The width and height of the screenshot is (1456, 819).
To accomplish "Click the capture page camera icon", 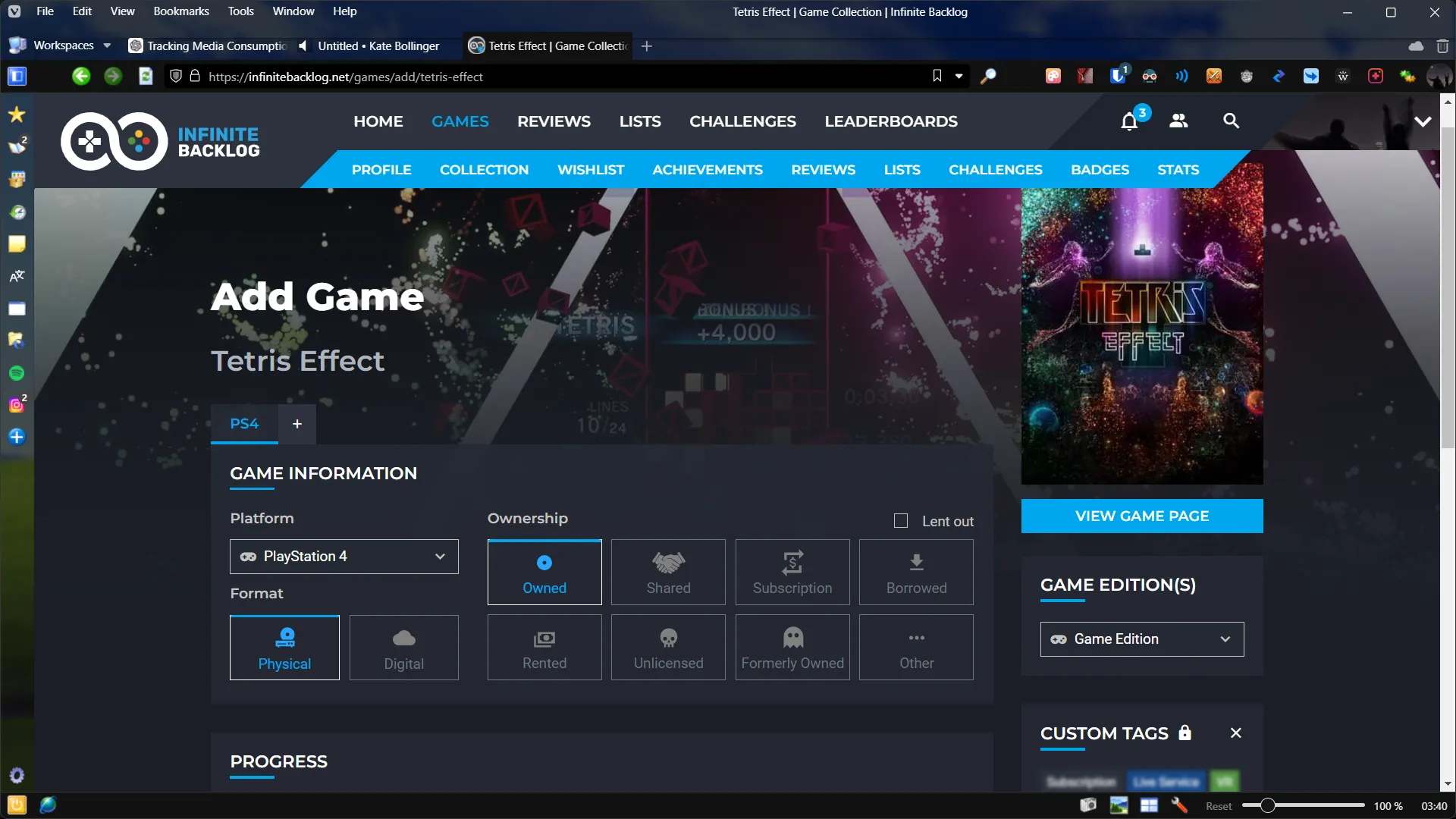I will pyautogui.click(x=1087, y=805).
